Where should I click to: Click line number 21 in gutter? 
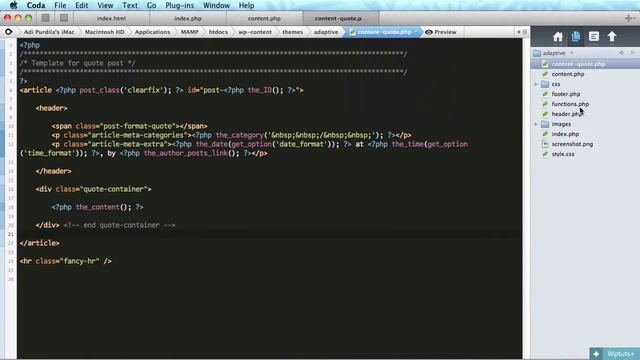11,234
